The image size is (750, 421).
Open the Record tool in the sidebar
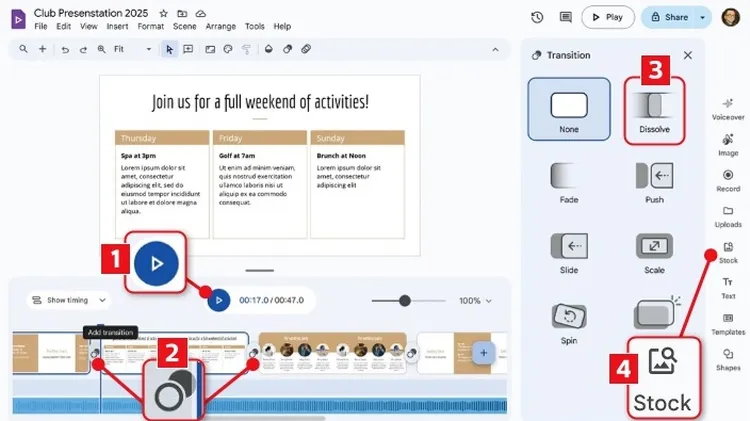[727, 178]
